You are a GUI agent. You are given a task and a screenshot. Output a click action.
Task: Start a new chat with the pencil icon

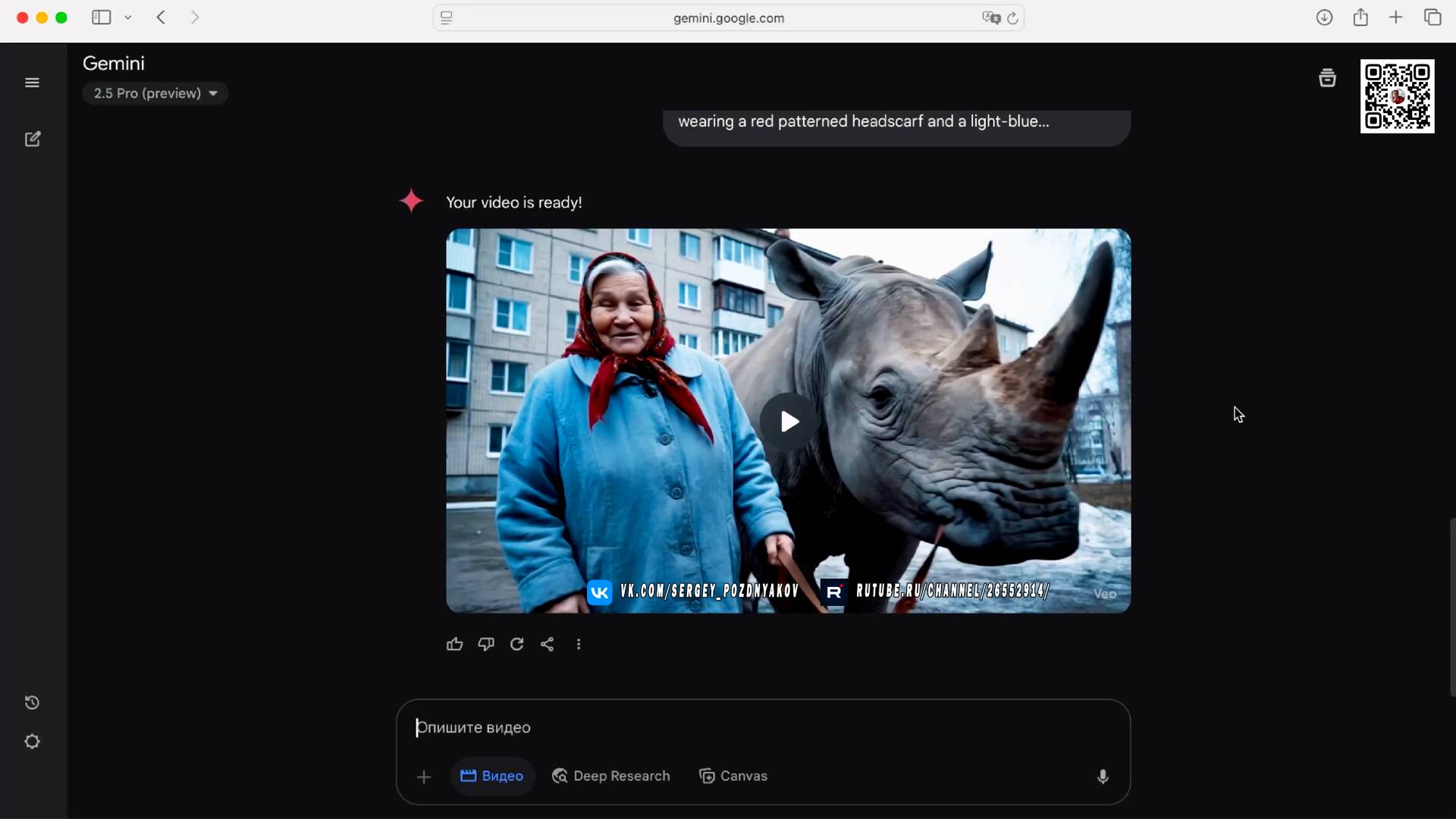32,139
